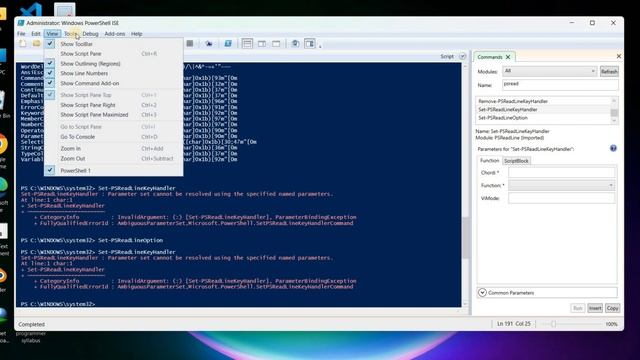Screen dimensions: 640x360
Task: Click the Show Command Add-on toolbar icon
Action: 310,44
